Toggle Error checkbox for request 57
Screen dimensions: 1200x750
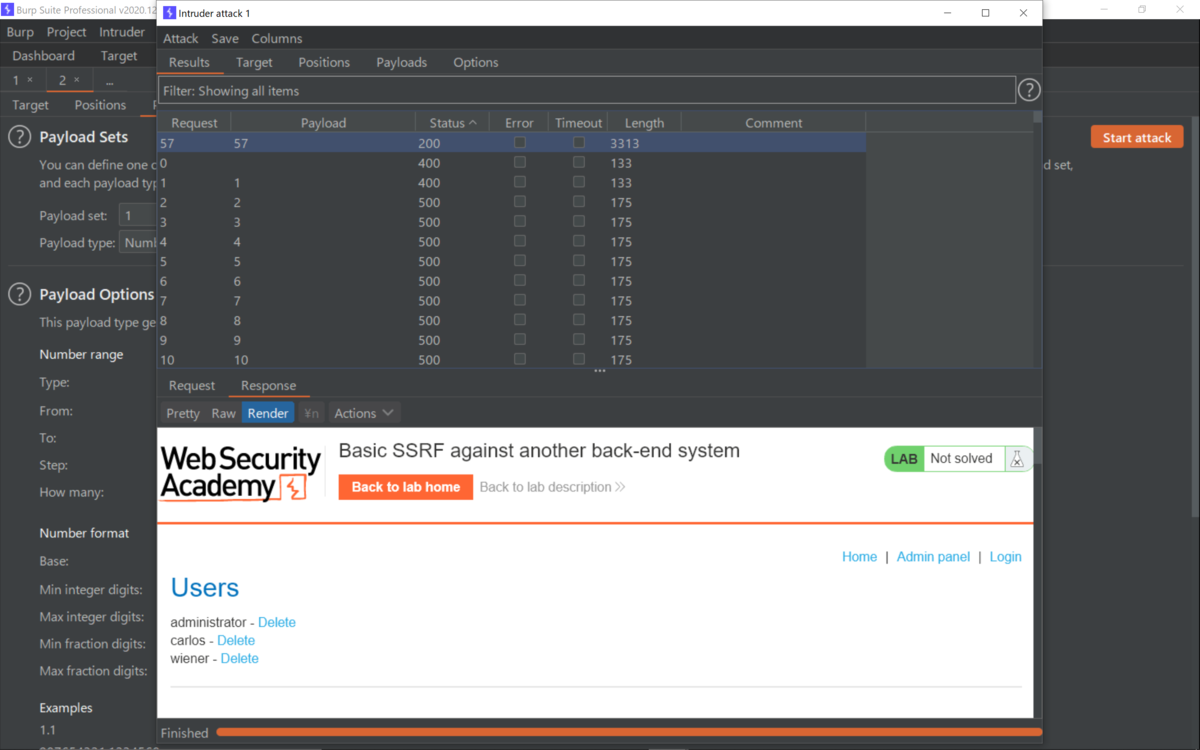(x=519, y=143)
